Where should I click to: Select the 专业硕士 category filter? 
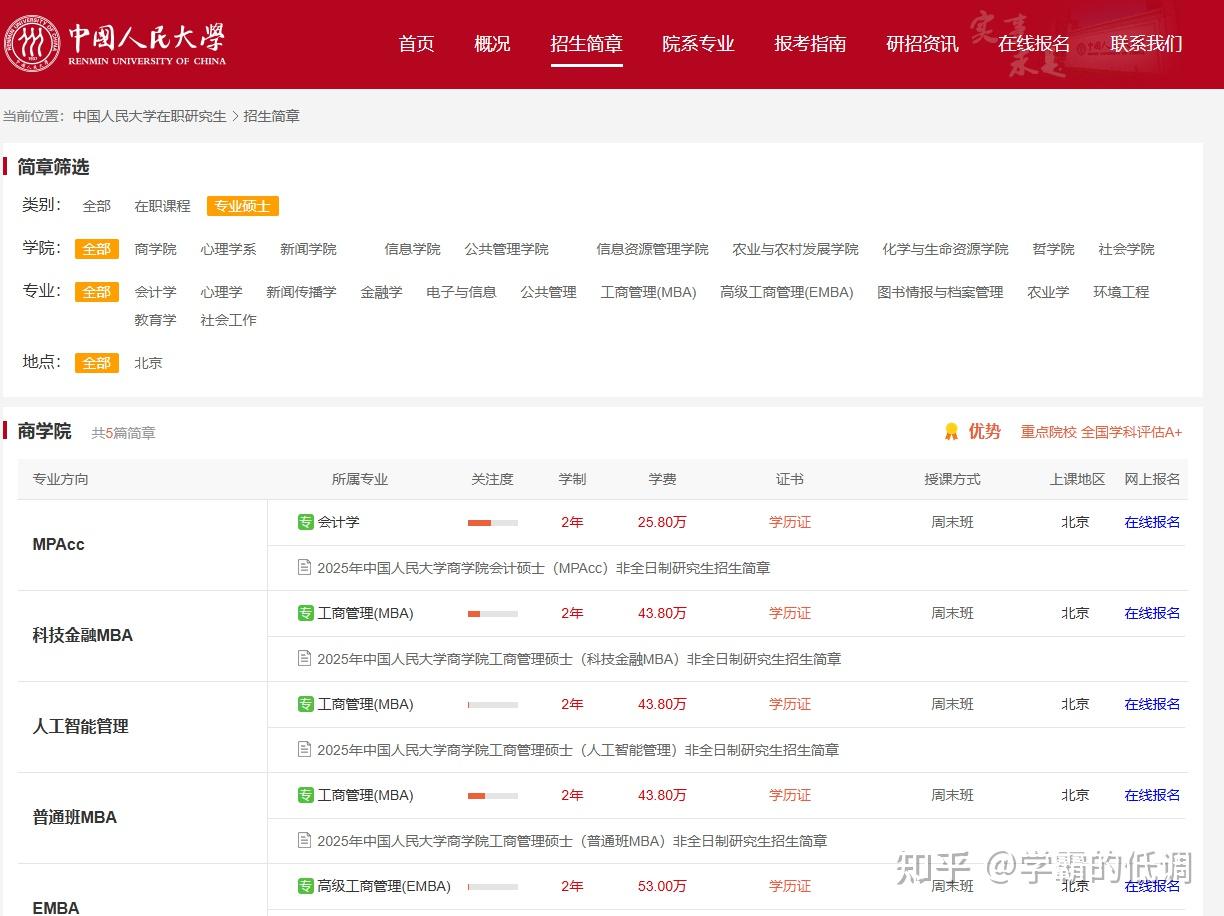(243, 206)
